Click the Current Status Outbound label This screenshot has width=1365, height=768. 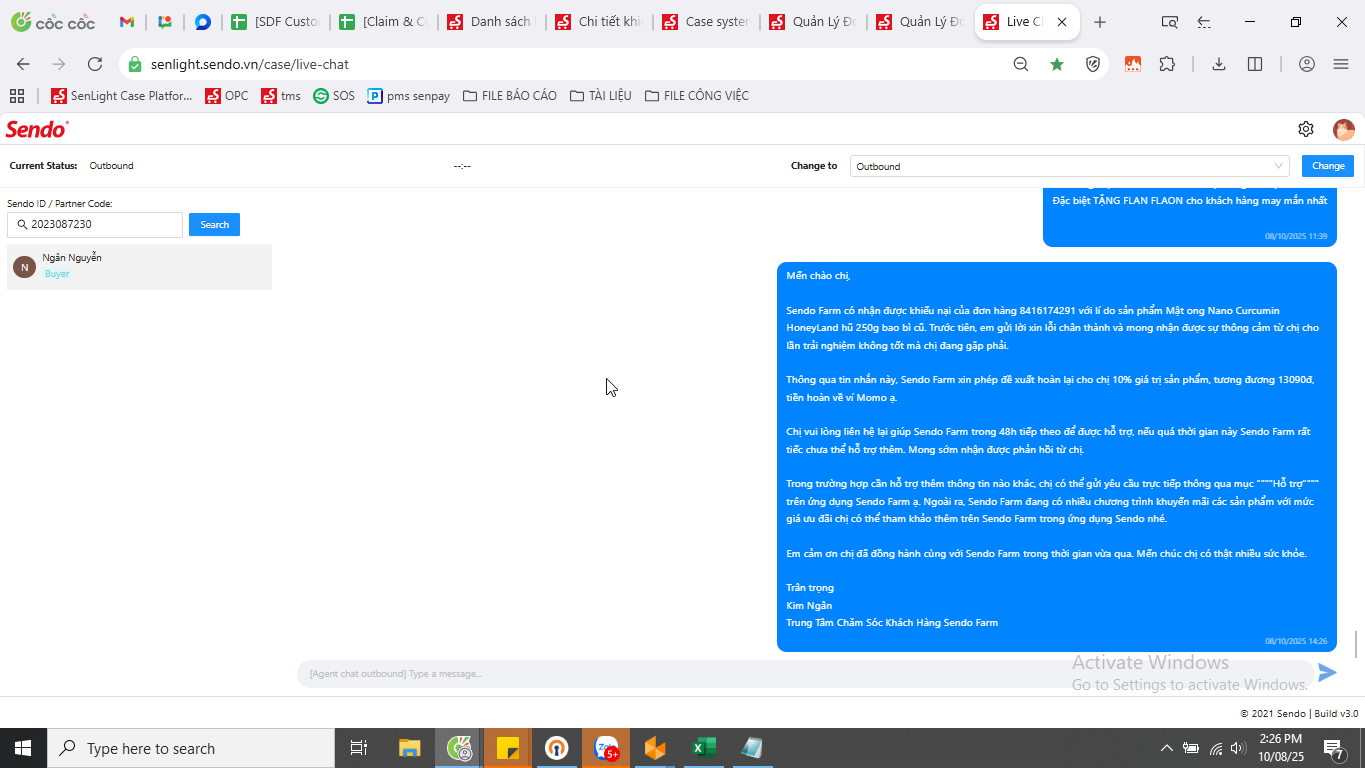(x=111, y=166)
